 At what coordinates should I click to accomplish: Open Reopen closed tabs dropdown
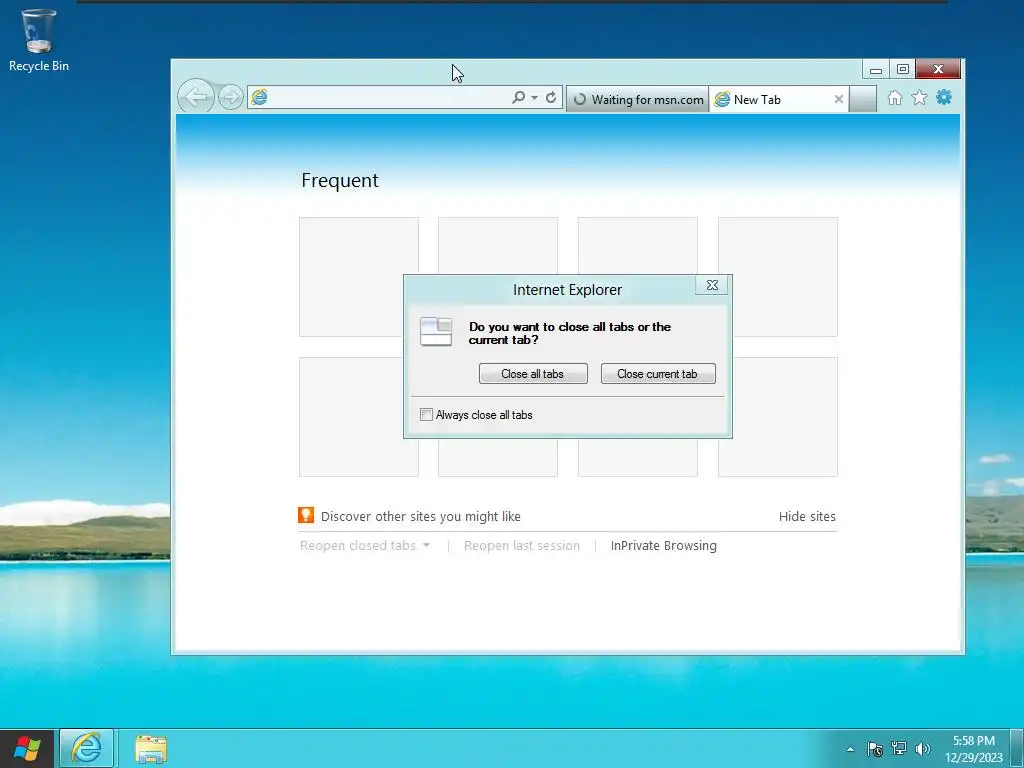pos(364,545)
